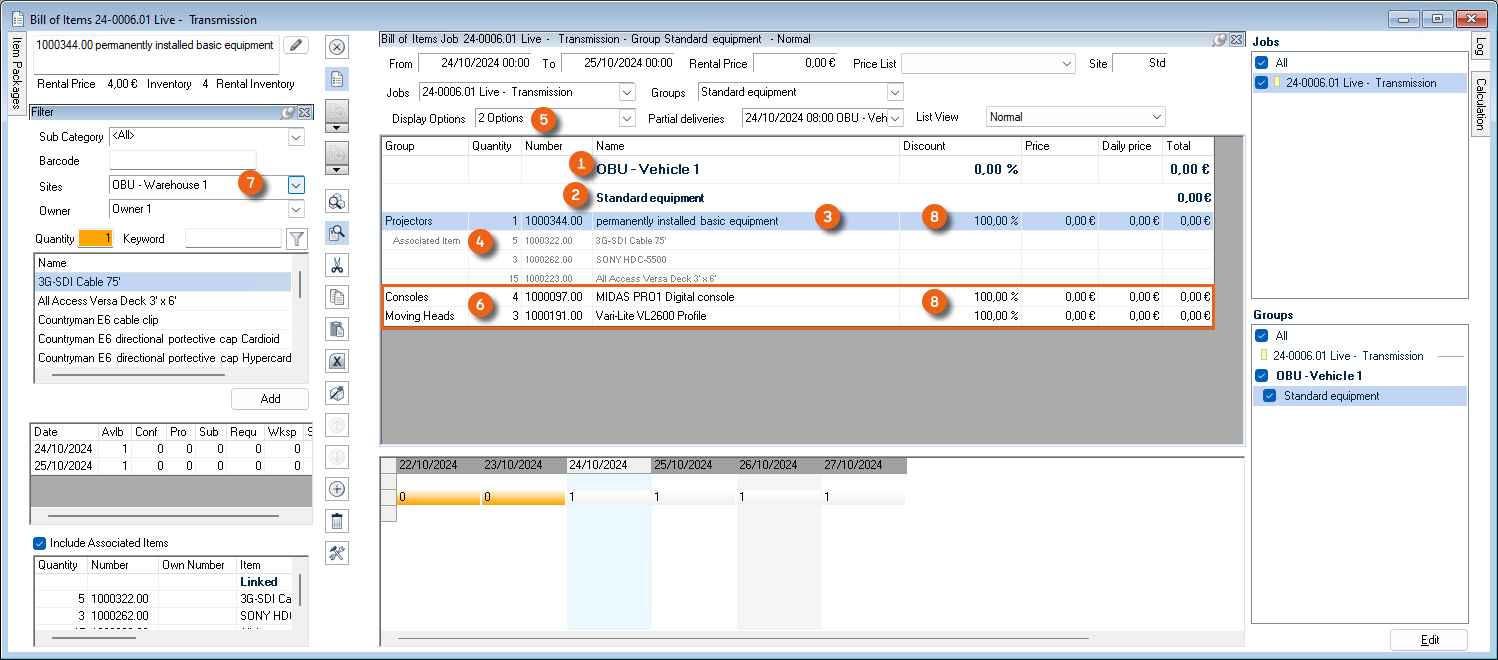Click the trash can delete icon

pos(337,521)
